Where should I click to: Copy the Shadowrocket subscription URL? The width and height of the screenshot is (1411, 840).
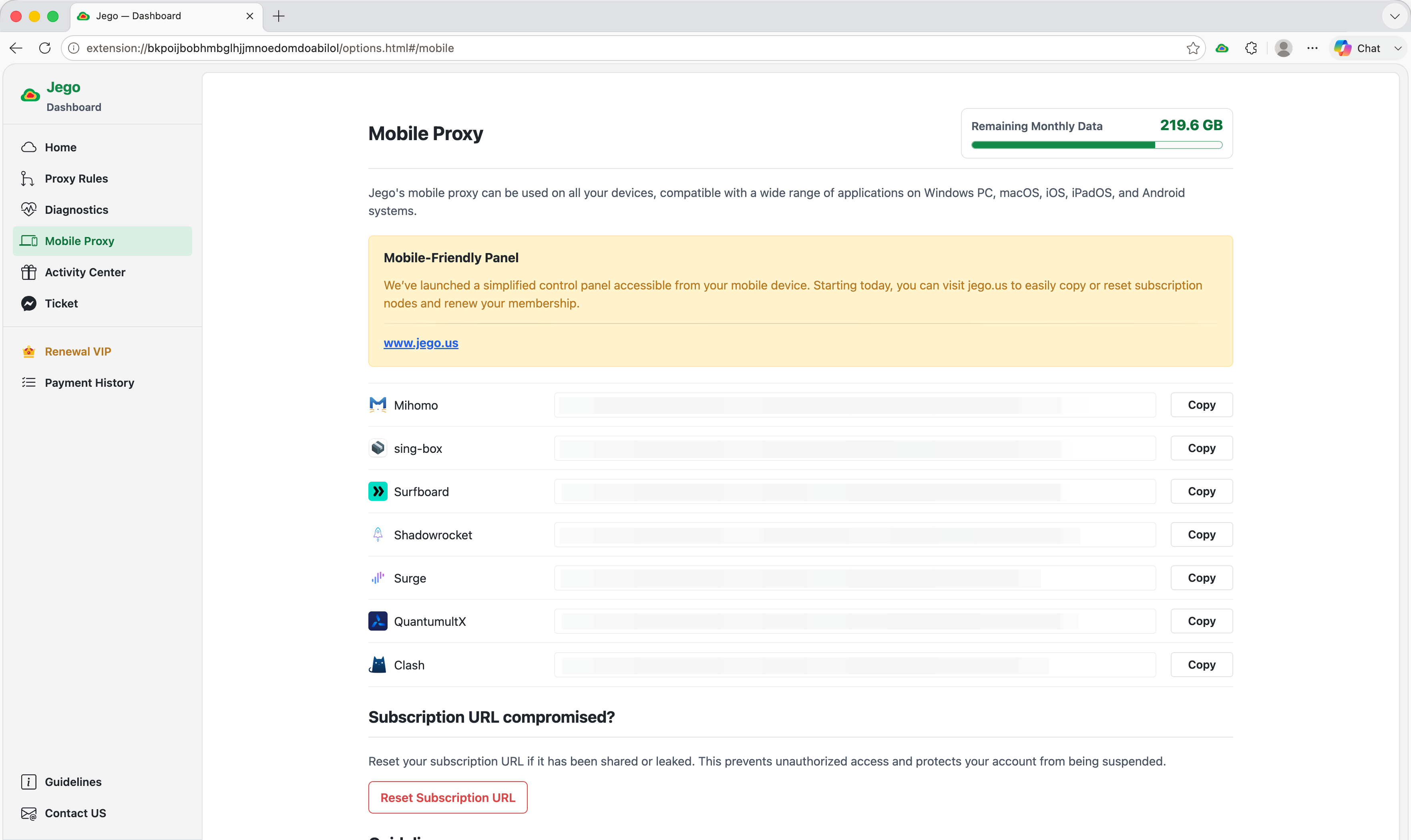point(1202,535)
